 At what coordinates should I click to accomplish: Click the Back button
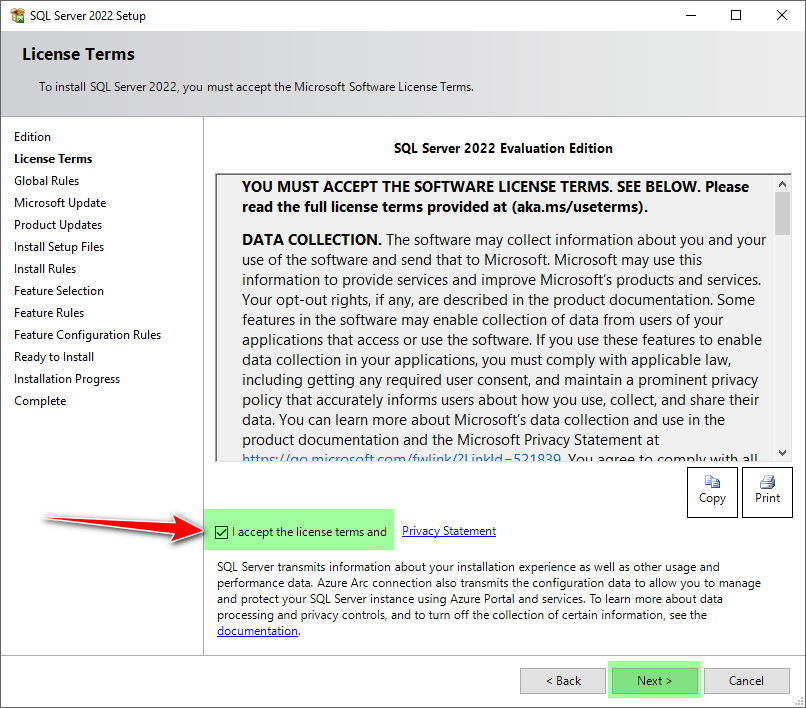[x=563, y=681]
